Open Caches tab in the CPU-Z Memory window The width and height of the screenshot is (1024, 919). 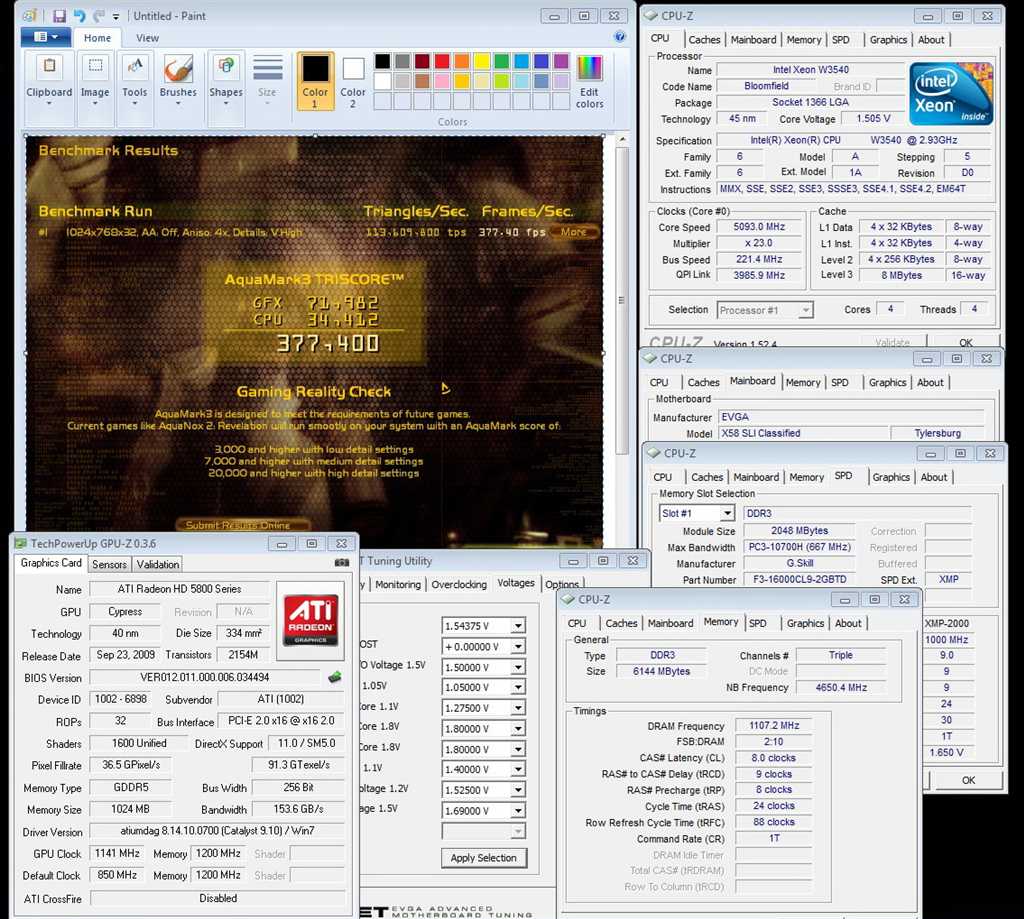(x=621, y=623)
